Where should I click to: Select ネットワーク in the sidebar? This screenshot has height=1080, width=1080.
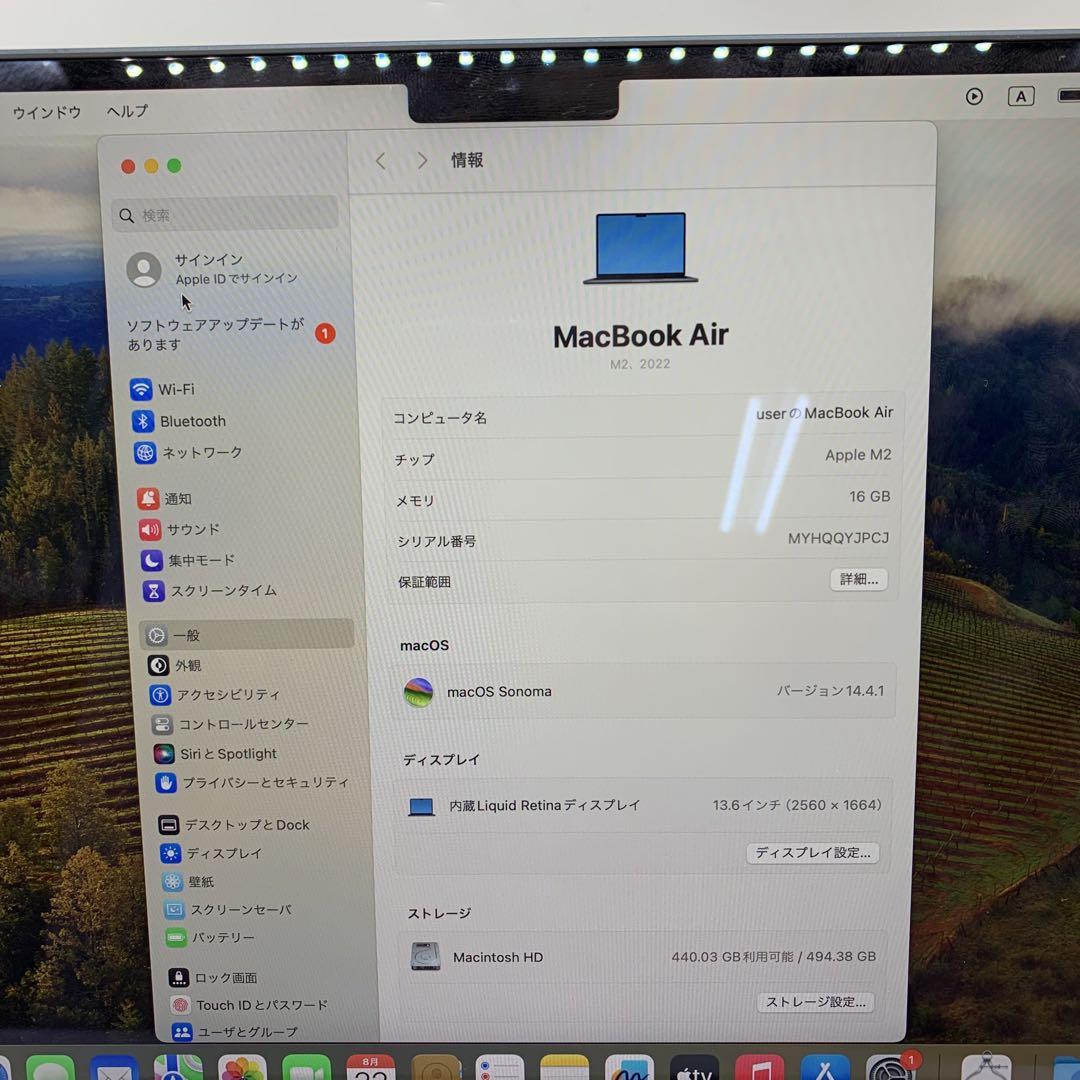(188, 453)
